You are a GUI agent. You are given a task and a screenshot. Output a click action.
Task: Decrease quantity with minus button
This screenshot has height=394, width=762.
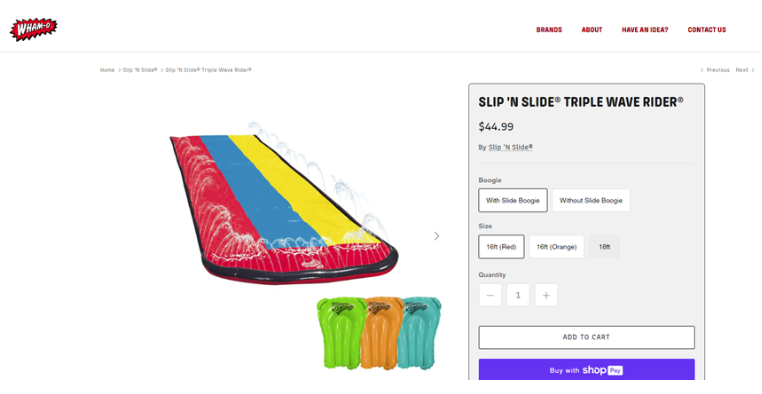click(490, 295)
